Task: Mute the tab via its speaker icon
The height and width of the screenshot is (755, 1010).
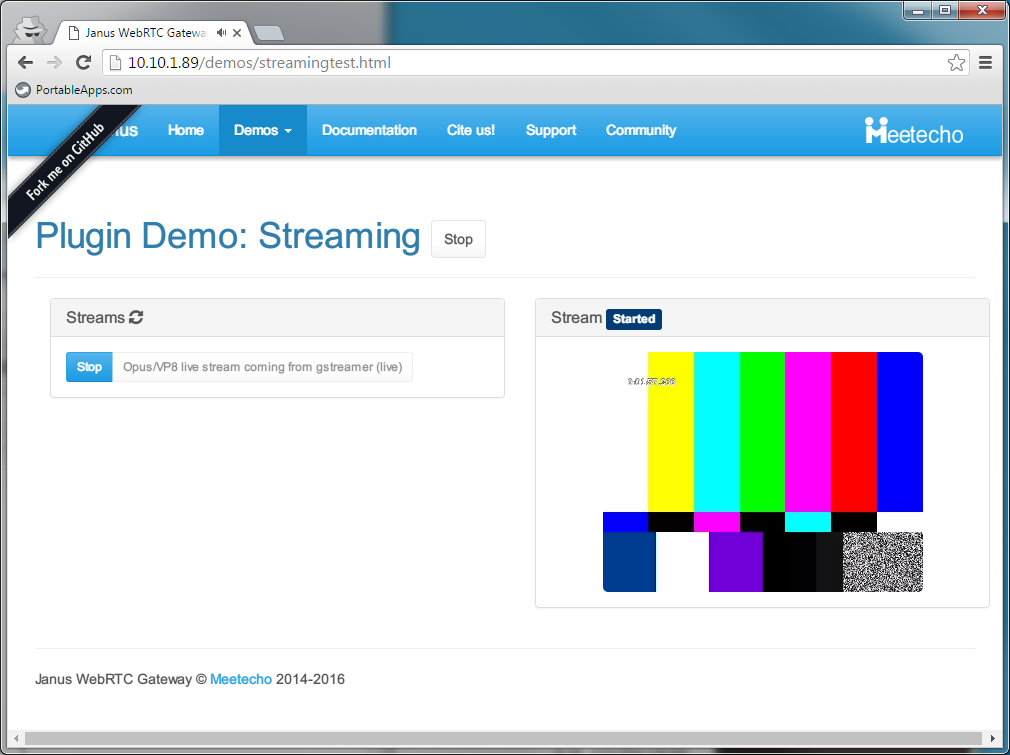Action: click(x=222, y=32)
